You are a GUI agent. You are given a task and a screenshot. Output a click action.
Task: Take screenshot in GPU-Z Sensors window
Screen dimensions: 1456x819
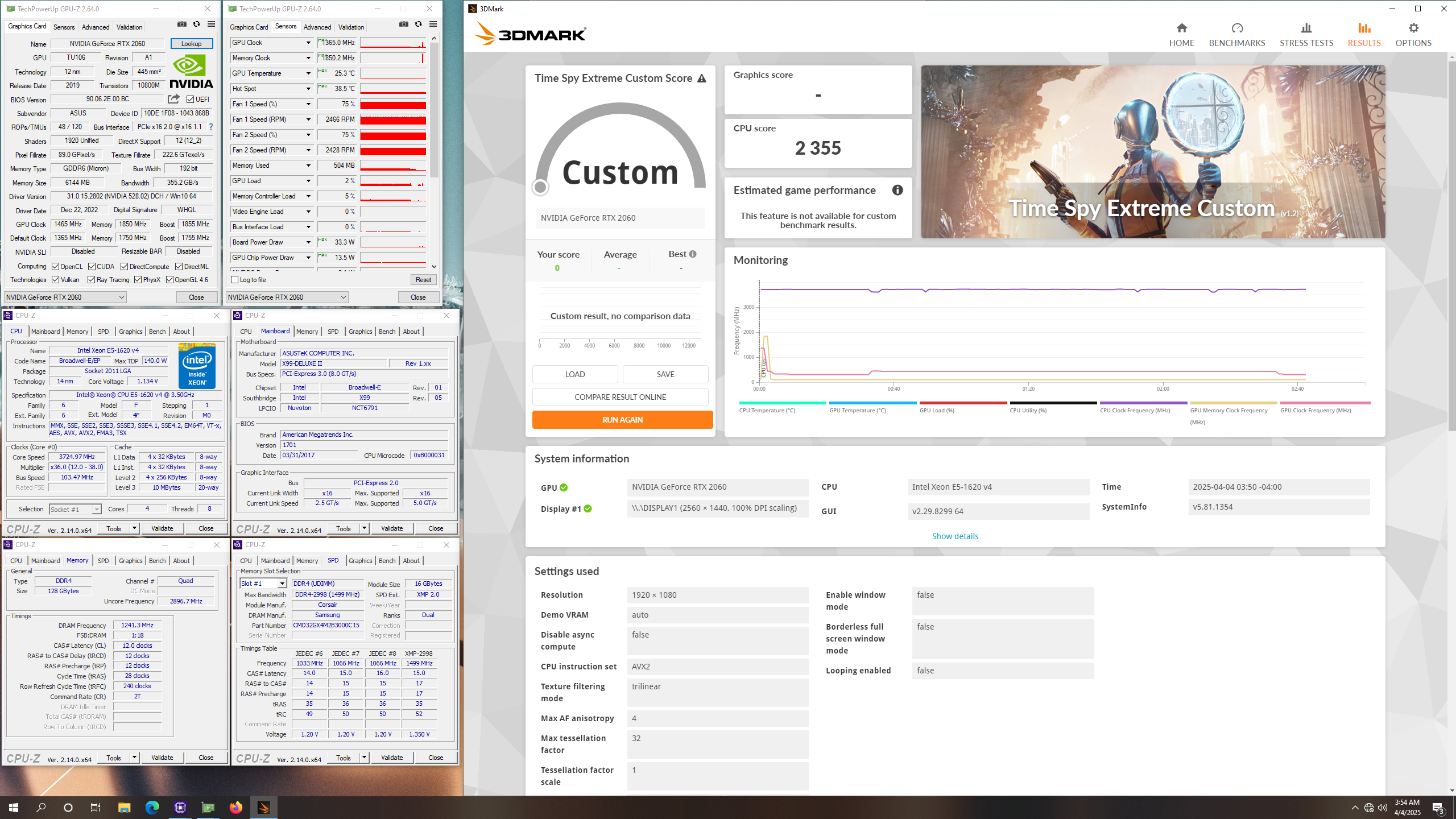tap(404, 24)
